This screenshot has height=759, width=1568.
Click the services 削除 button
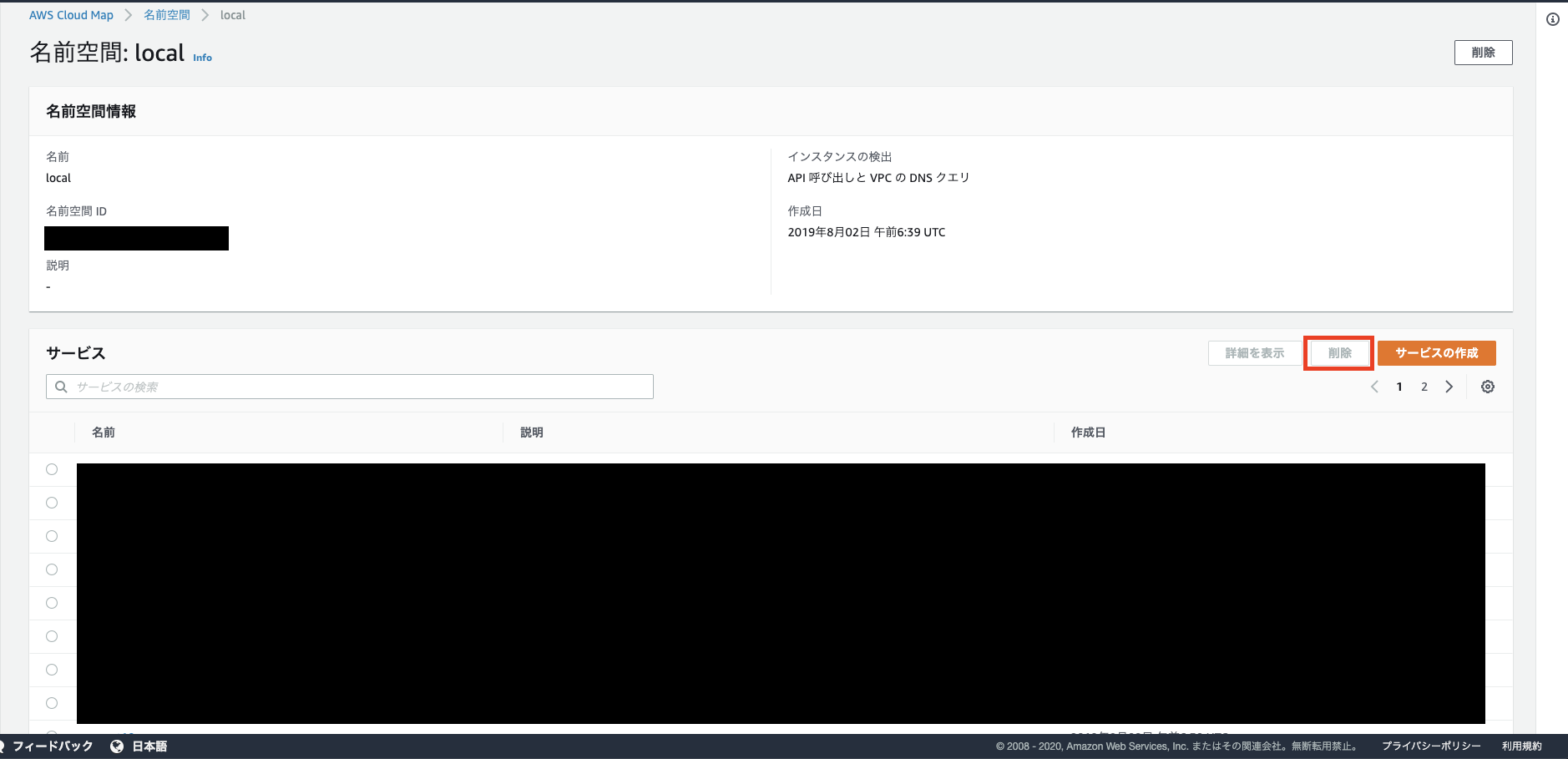pos(1339,353)
